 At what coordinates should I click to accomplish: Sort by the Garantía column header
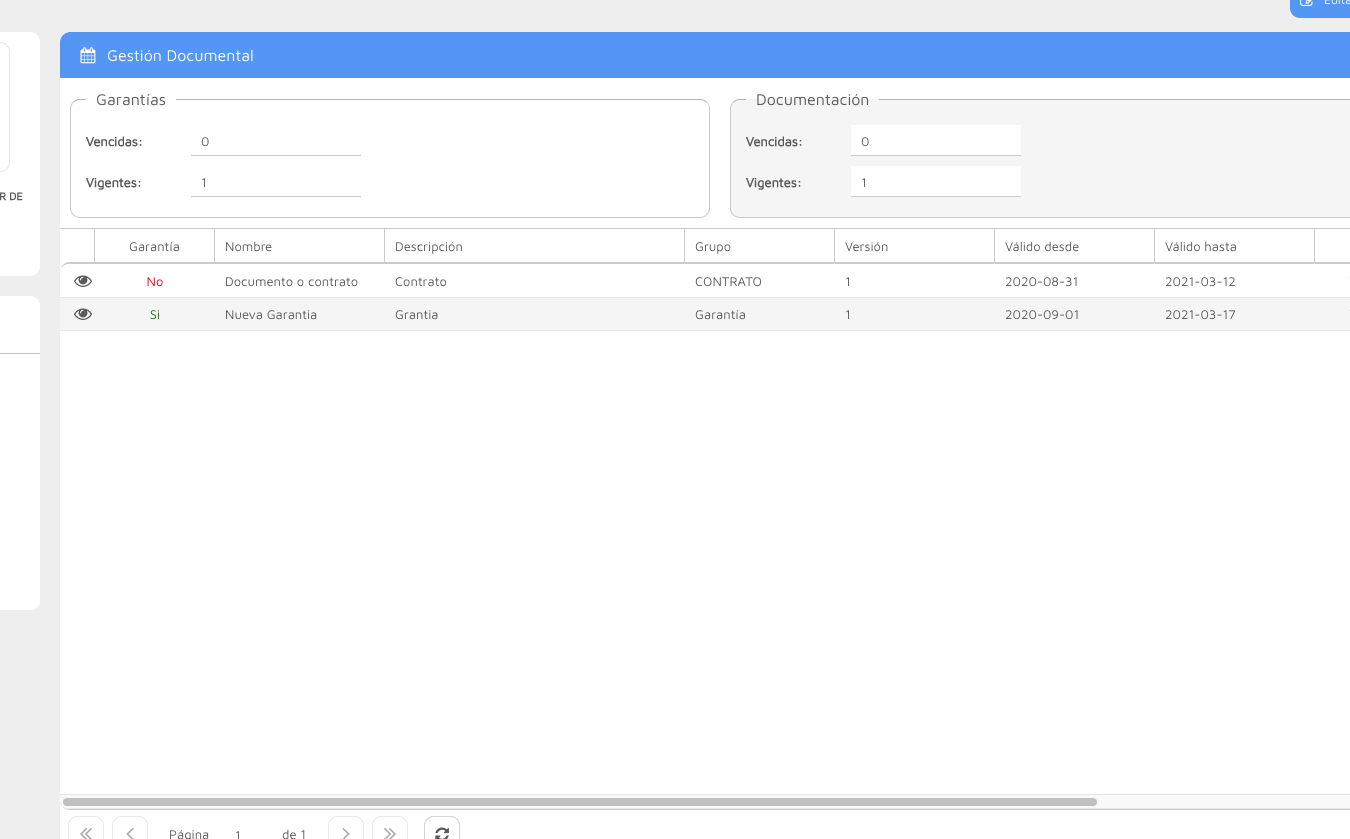[154, 246]
